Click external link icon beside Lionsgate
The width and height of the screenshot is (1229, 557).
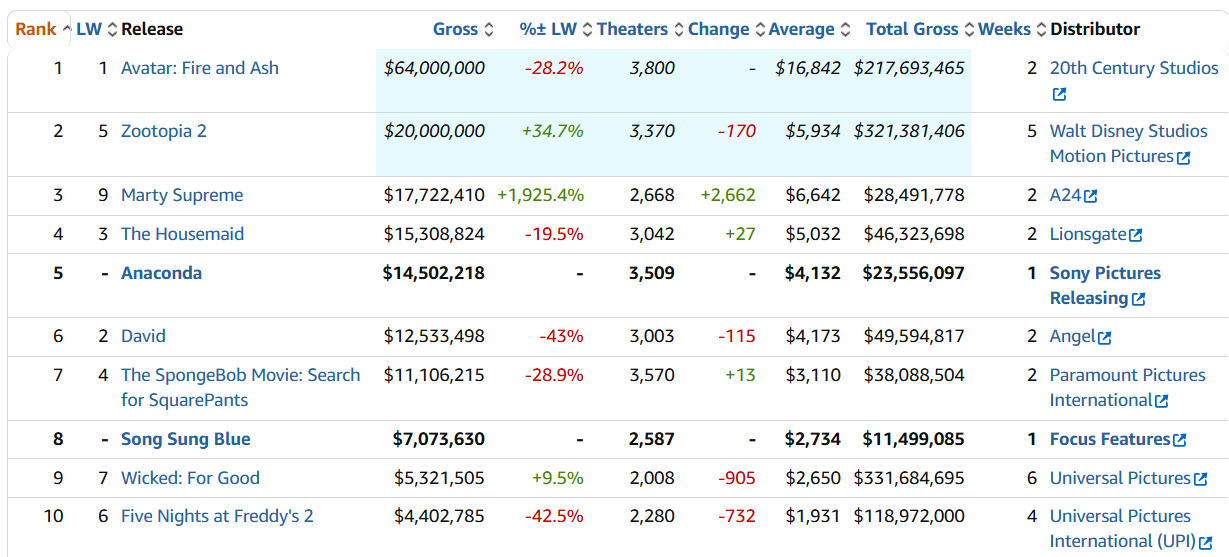click(x=1136, y=236)
